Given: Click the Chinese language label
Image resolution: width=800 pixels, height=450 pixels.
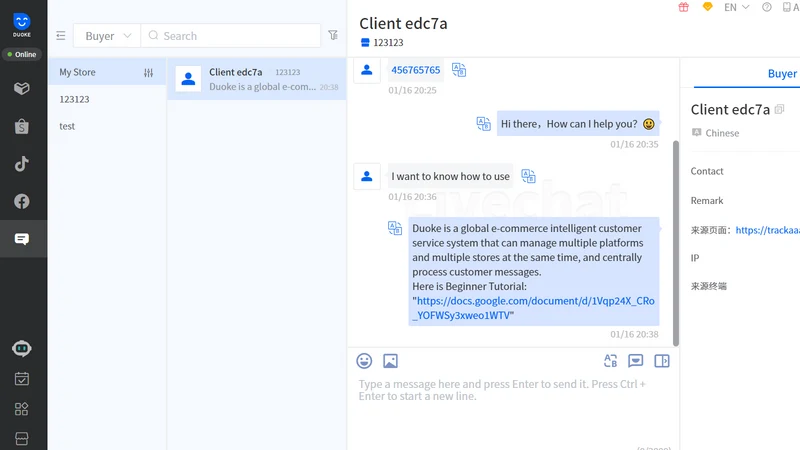Looking at the screenshot, I should (x=722, y=133).
